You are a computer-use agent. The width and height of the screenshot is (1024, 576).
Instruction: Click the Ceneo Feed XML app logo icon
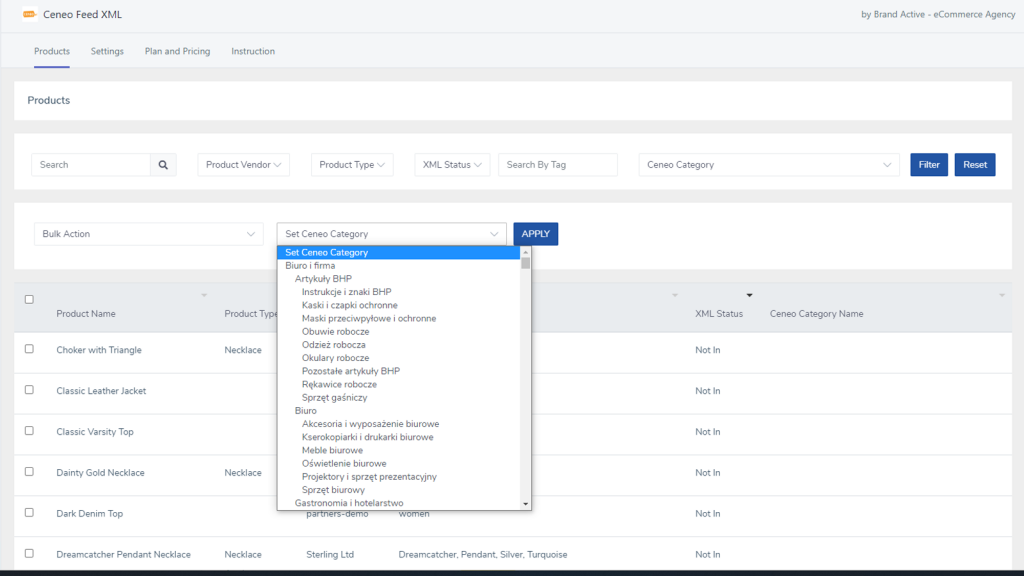pyautogui.click(x=29, y=15)
